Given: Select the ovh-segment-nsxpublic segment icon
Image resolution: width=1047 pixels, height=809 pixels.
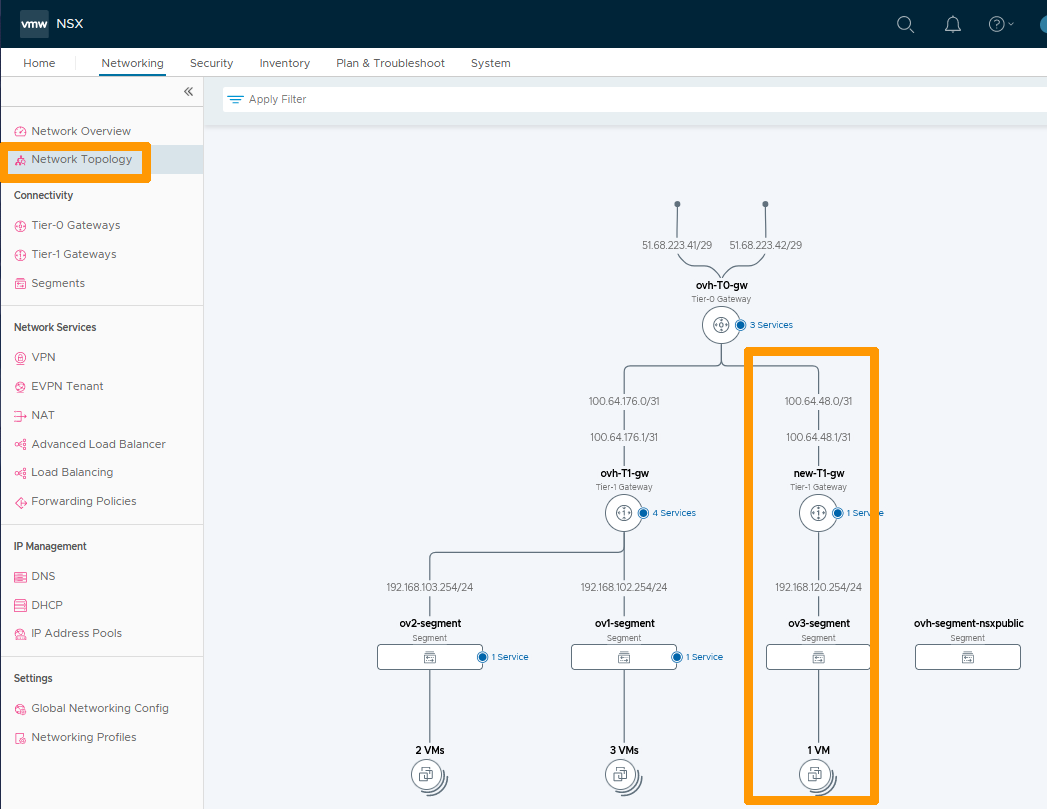Looking at the screenshot, I should [967, 656].
